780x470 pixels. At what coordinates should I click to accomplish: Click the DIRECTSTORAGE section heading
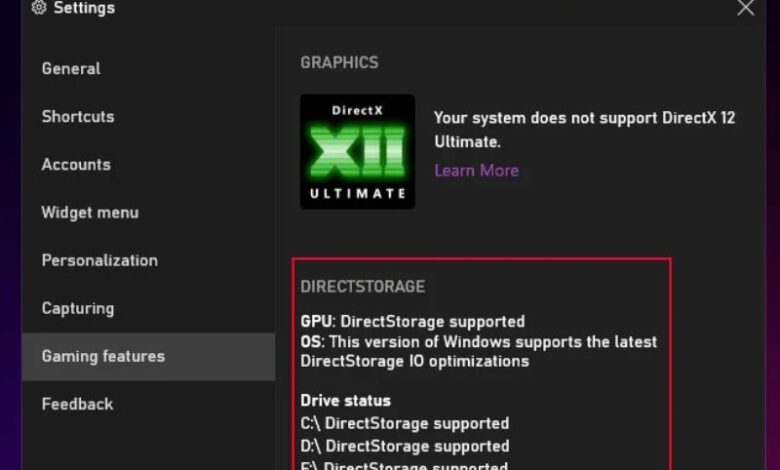coord(363,286)
